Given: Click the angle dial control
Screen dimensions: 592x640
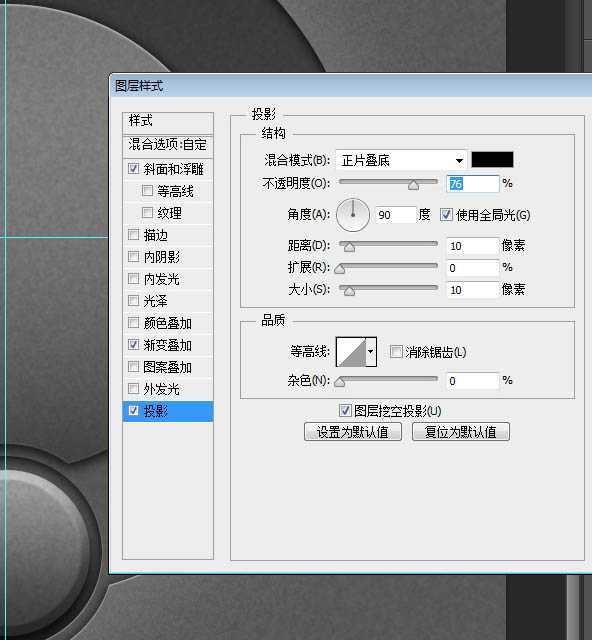Looking at the screenshot, I should coord(353,215).
